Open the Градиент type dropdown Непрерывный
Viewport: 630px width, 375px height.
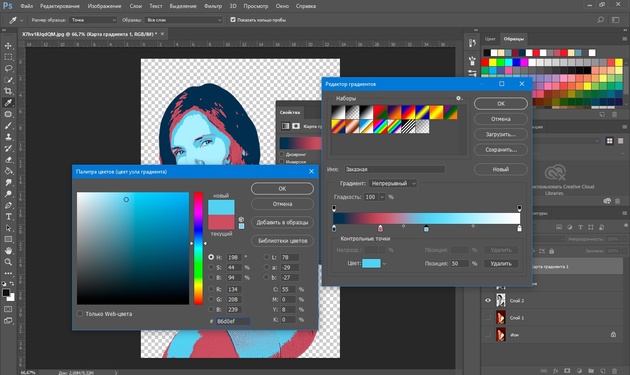pyautogui.click(x=393, y=183)
